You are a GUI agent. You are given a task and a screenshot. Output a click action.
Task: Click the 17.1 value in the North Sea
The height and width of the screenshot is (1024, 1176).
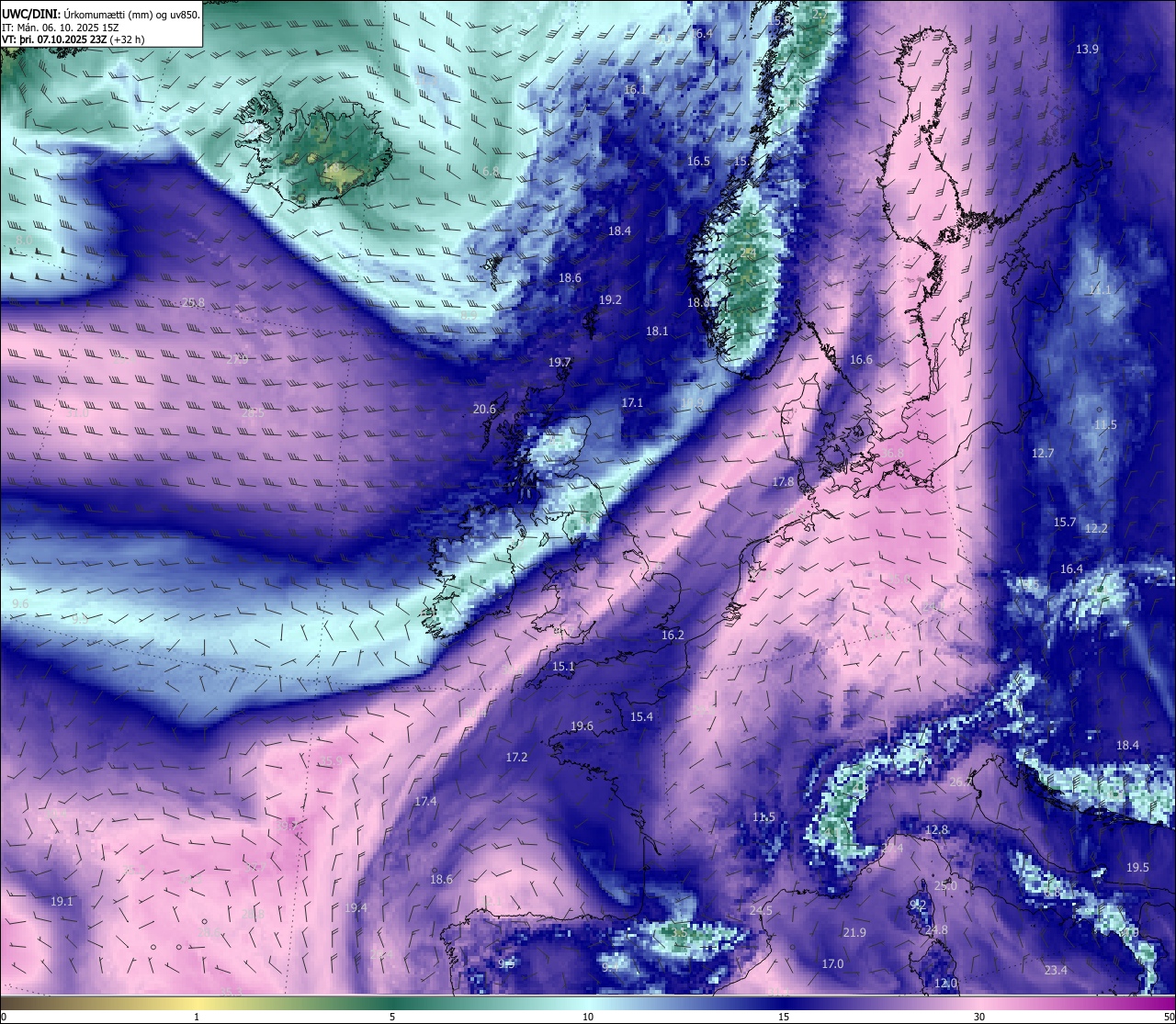click(632, 403)
